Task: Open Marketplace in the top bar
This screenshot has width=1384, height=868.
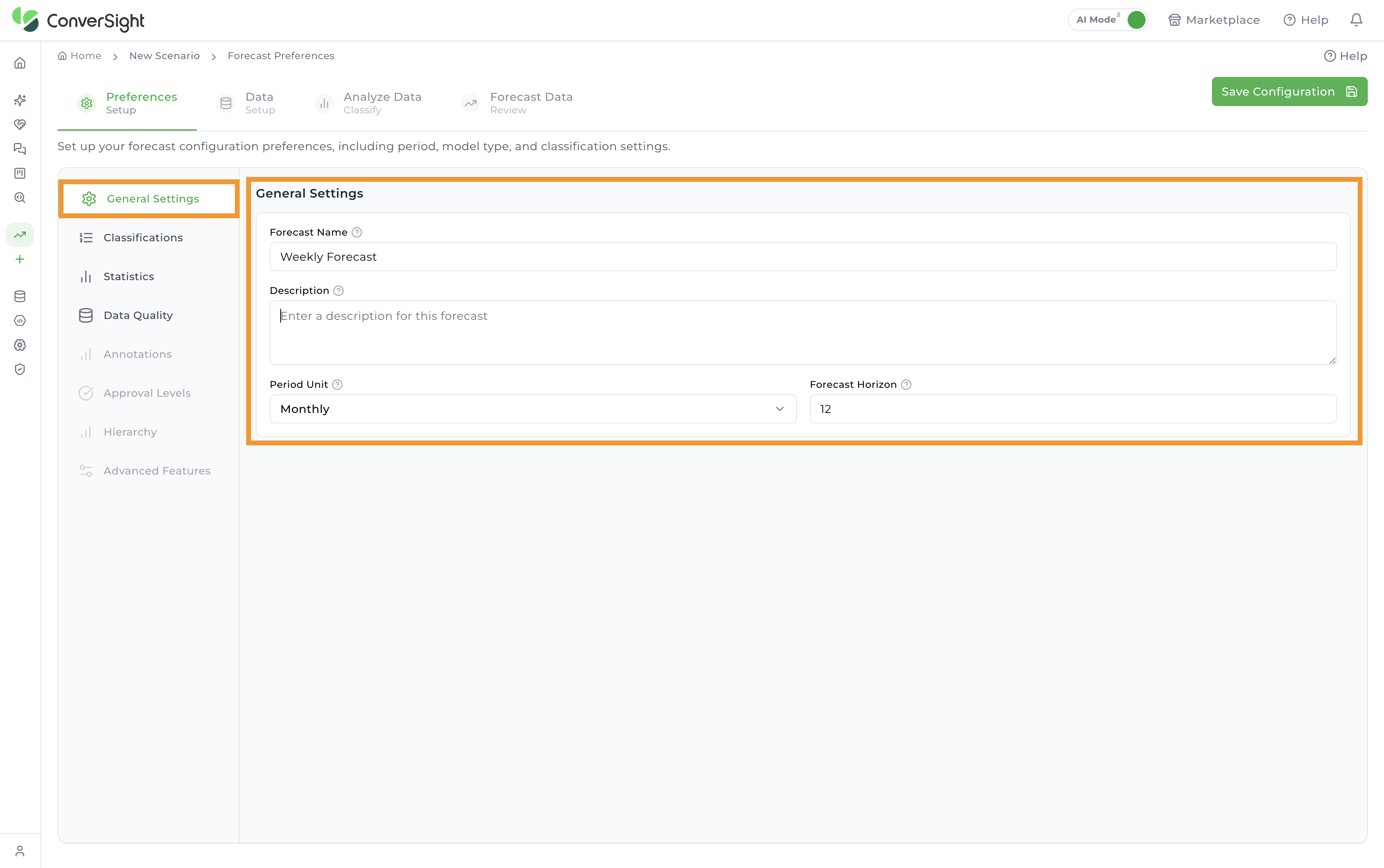Action: [1214, 20]
